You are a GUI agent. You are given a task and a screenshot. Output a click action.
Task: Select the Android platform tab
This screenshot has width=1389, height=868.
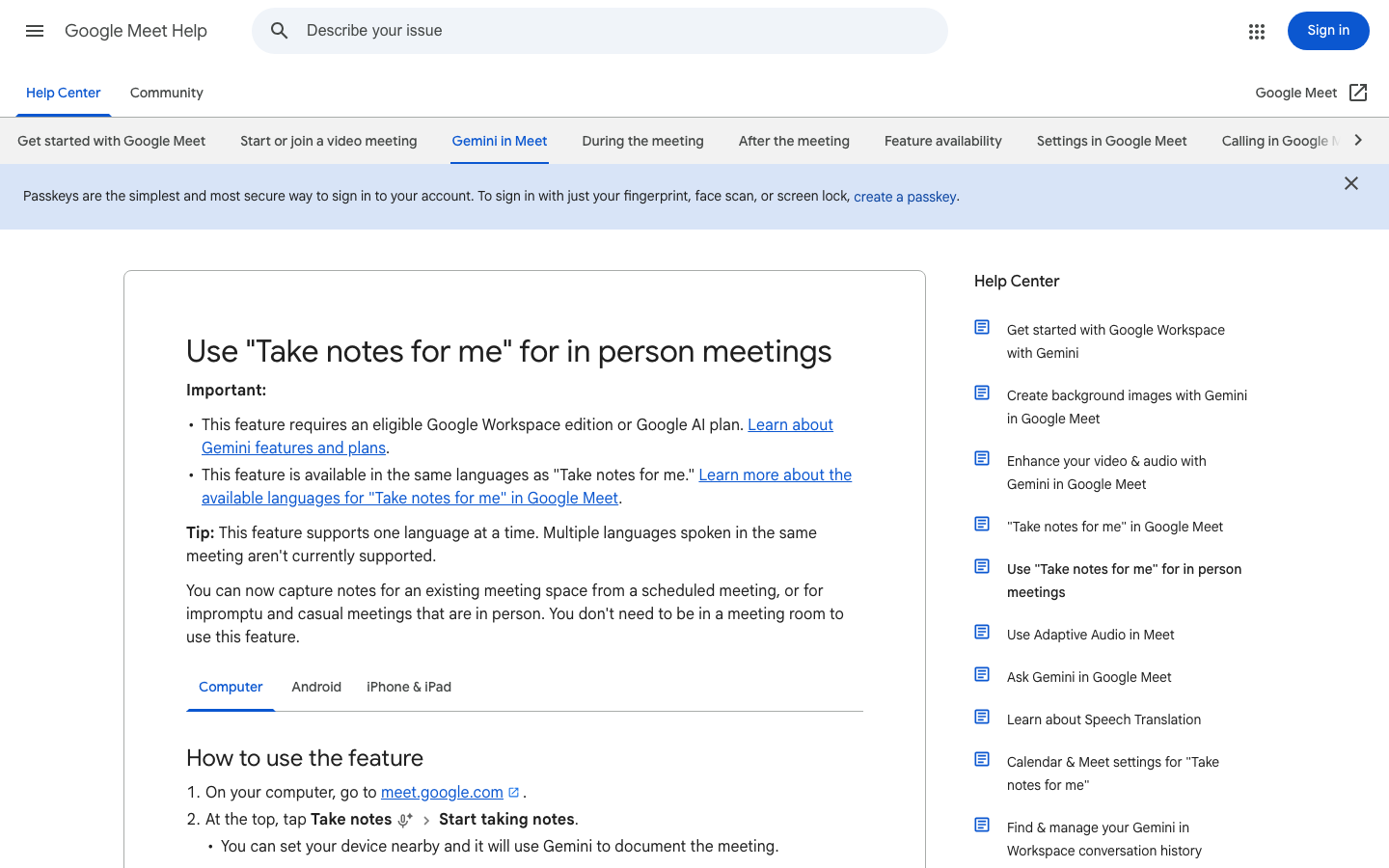click(x=316, y=687)
